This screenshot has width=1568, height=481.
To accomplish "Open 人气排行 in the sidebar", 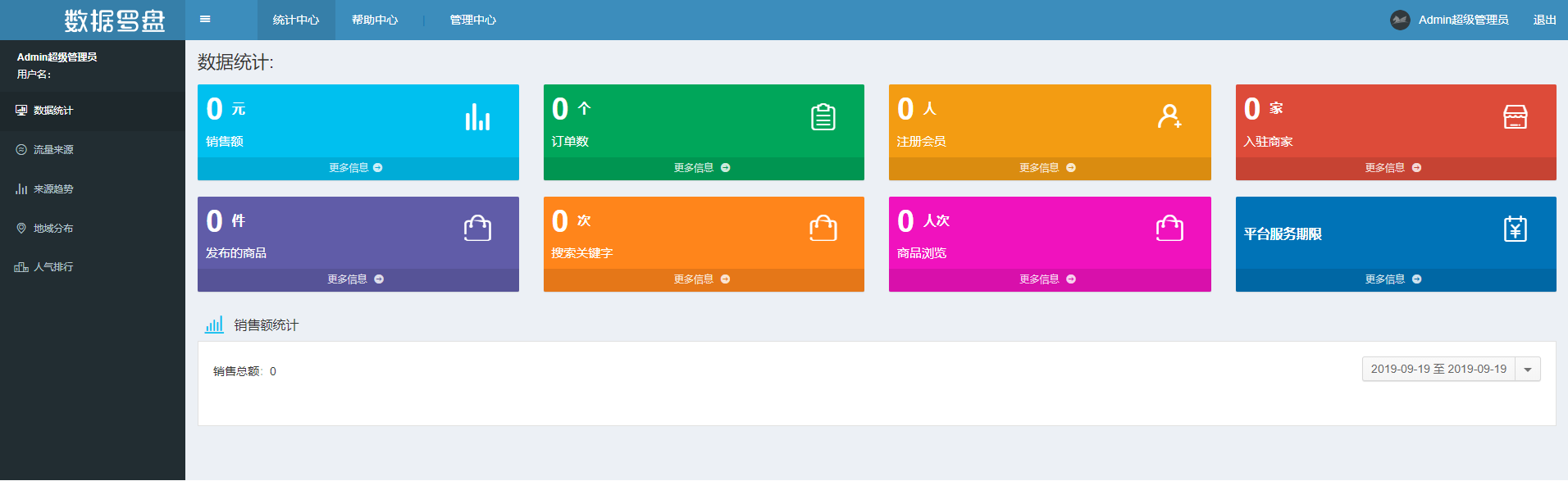I will coord(93,267).
